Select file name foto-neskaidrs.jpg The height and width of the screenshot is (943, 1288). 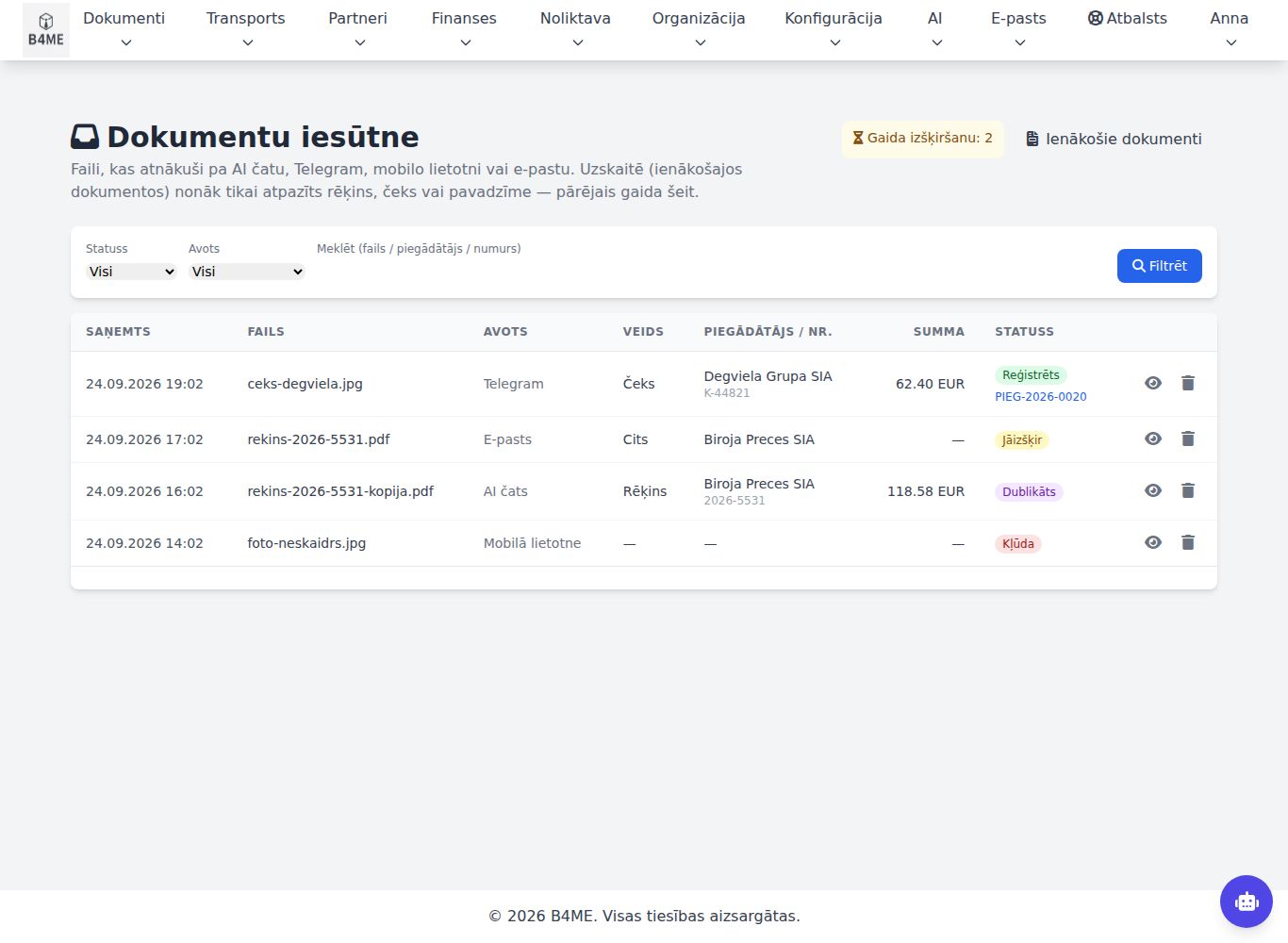306,543
